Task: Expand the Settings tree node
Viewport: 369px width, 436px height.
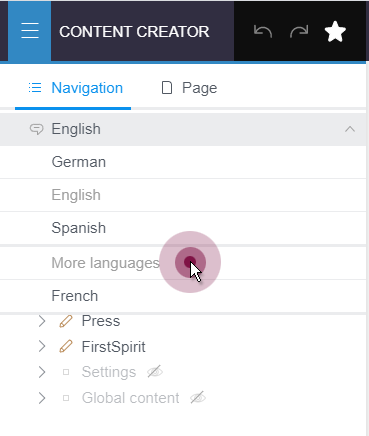Action: coord(42,372)
